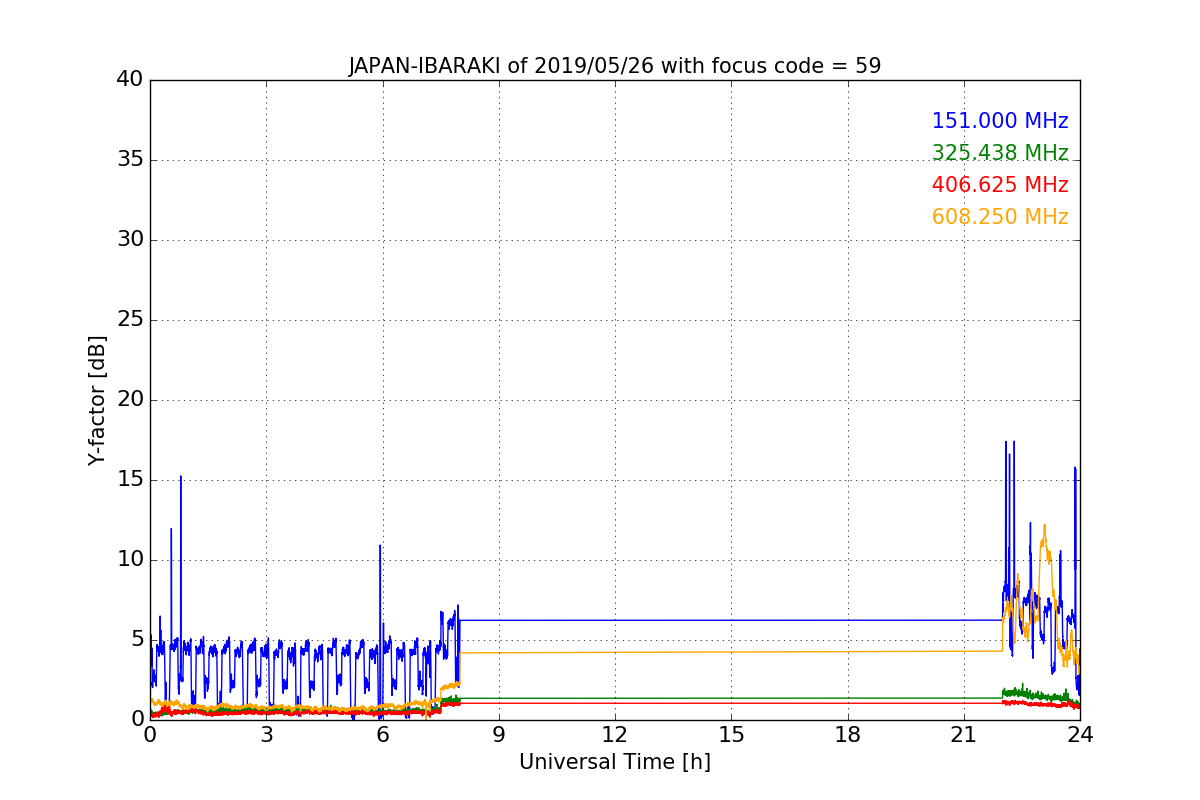Click x-axis tick label 18
The height and width of the screenshot is (800, 1200).
[x=848, y=735]
